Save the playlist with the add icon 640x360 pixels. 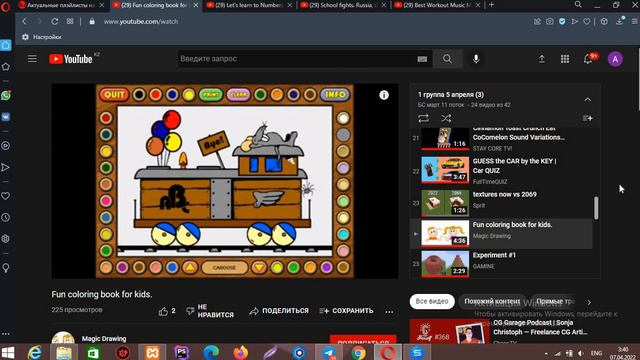[587, 118]
